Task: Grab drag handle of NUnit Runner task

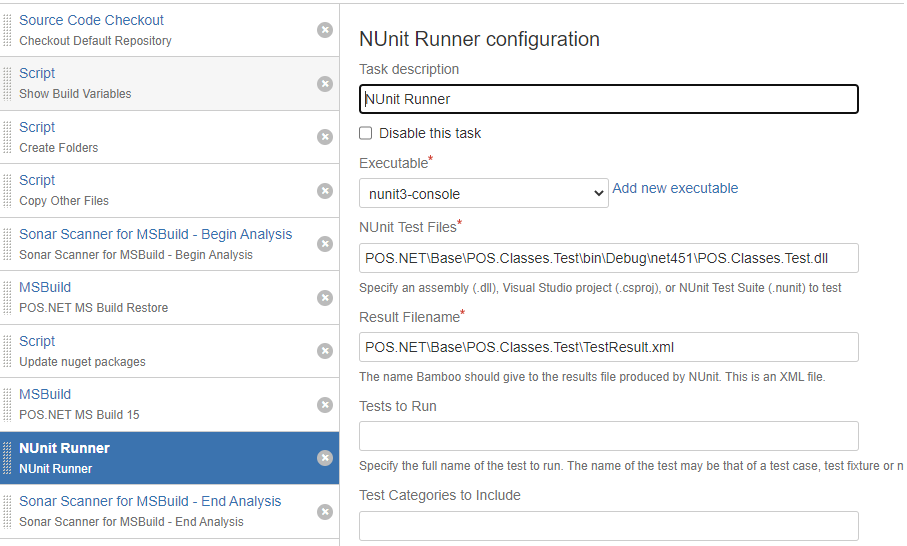Action: pos(8,458)
